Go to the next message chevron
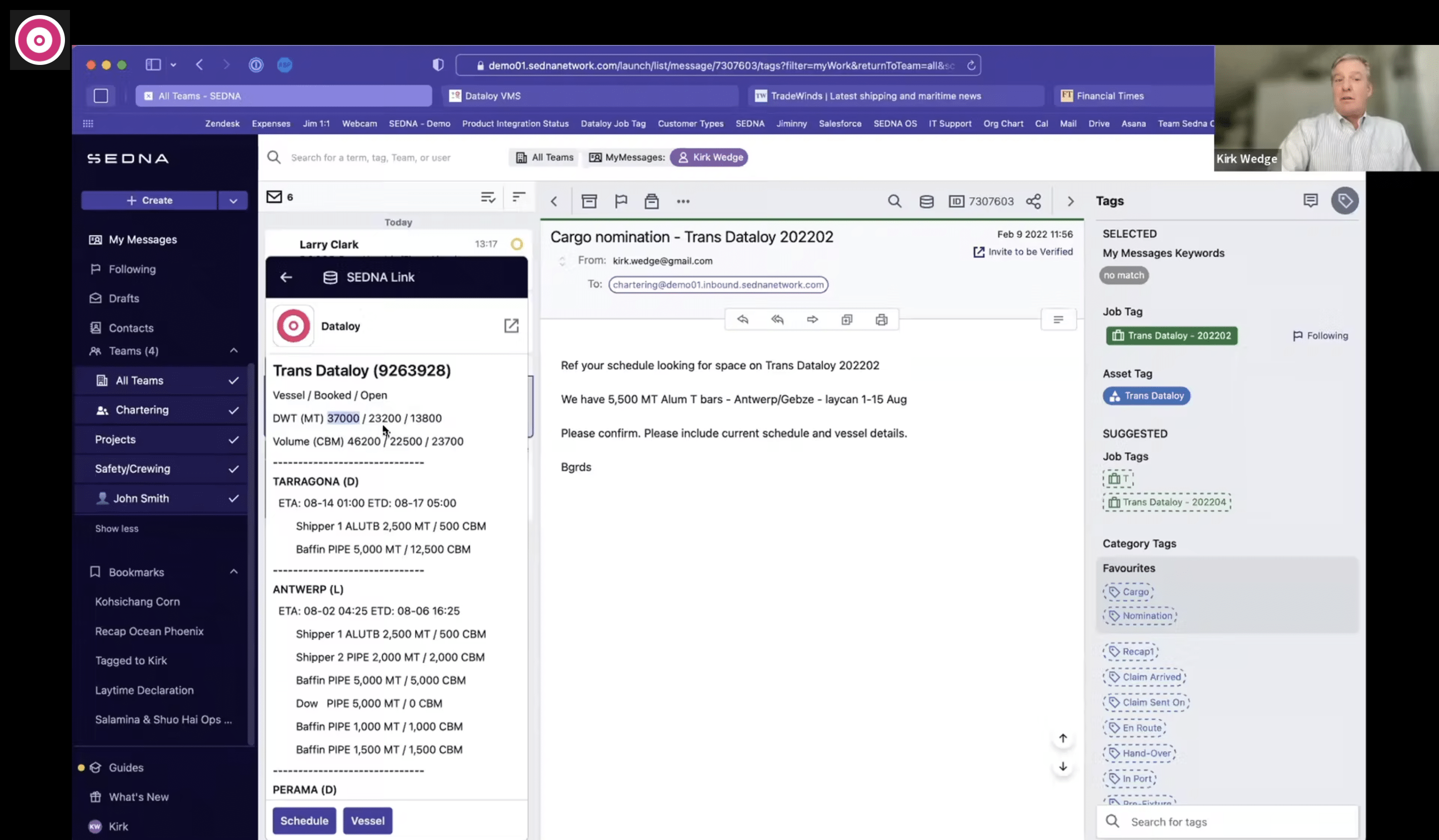The height and width of the screenshot is (840, 1439). tap(1071, 201)
